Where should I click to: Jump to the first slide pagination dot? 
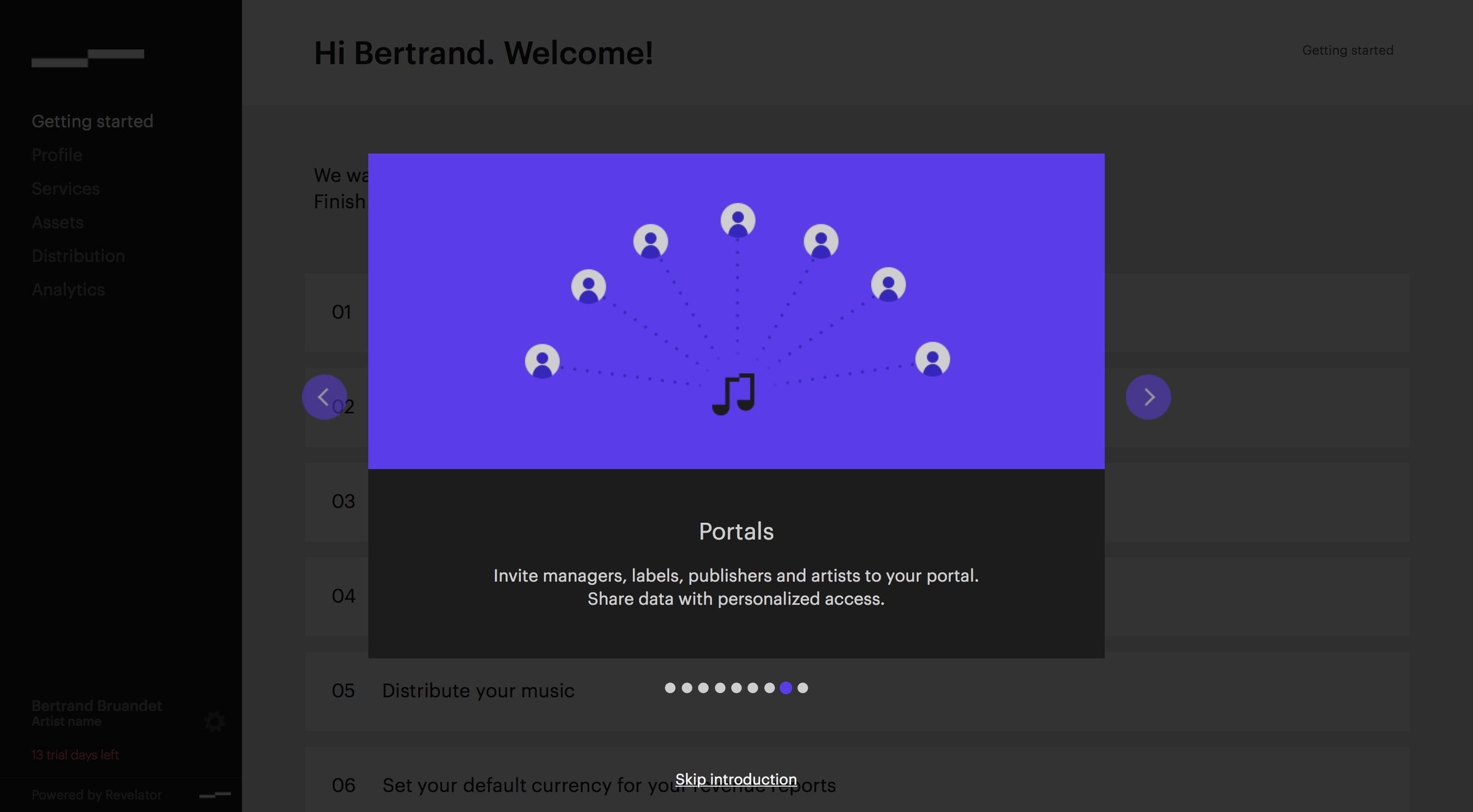pos(670,688)
